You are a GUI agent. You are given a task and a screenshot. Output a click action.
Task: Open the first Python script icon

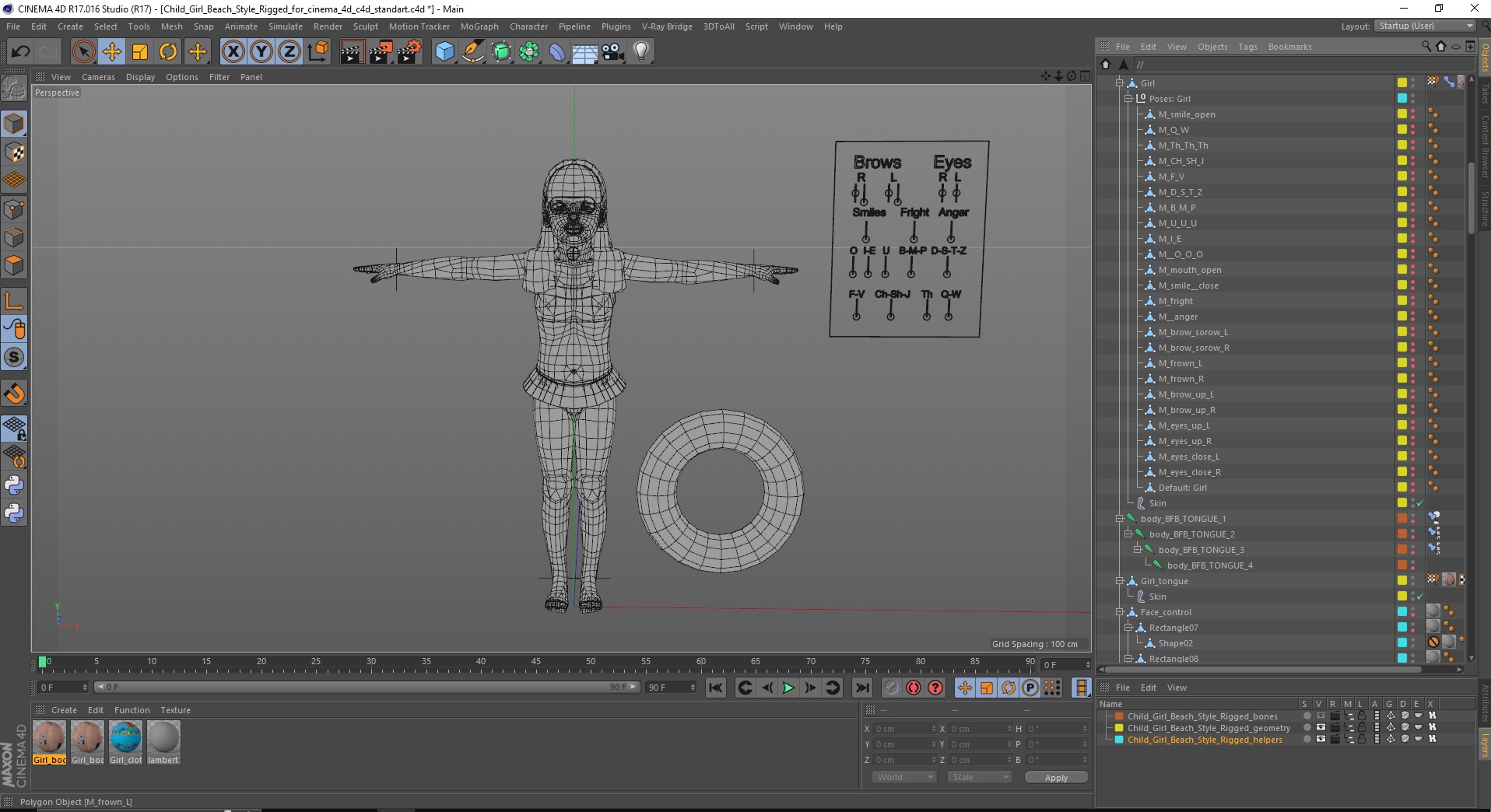point(14,485)
